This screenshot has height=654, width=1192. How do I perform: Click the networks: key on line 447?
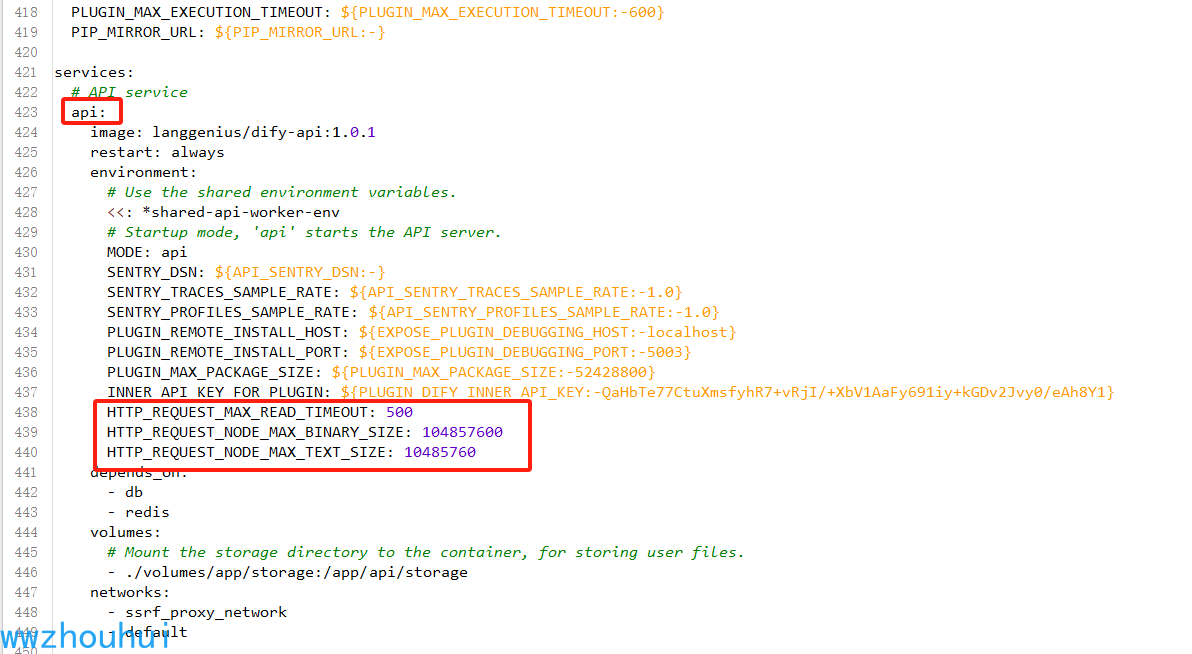point(130,592)
